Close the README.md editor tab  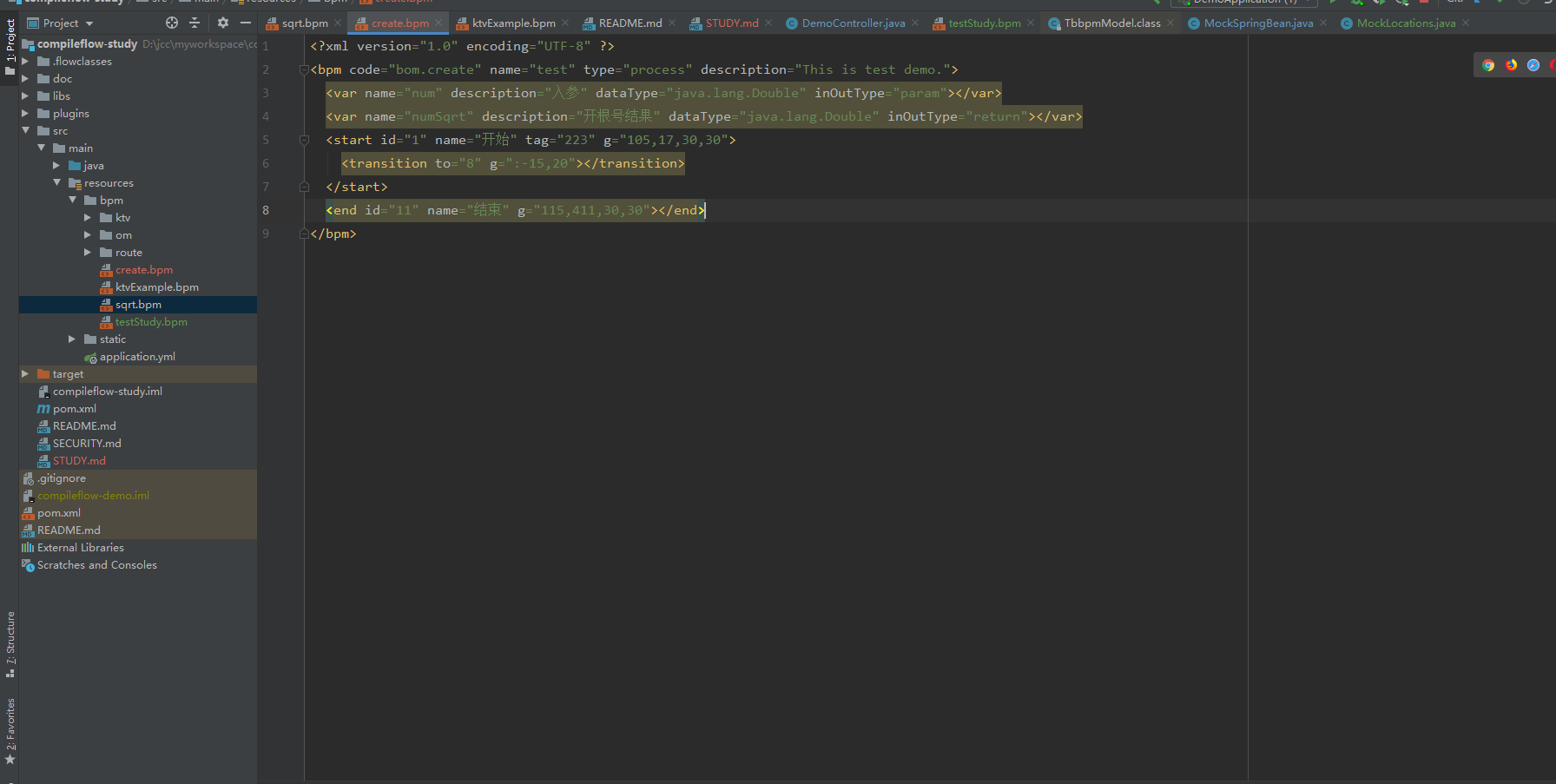(x=672, y=23)
